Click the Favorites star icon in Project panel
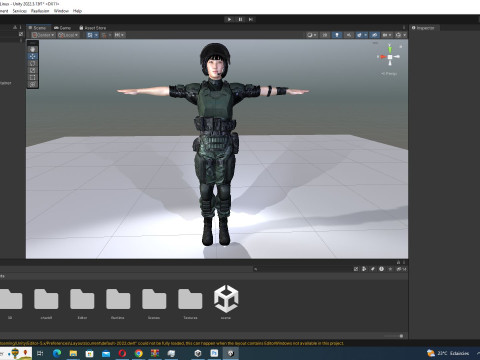This screenshot has width=480, height=360. click(x=390, y=269)
